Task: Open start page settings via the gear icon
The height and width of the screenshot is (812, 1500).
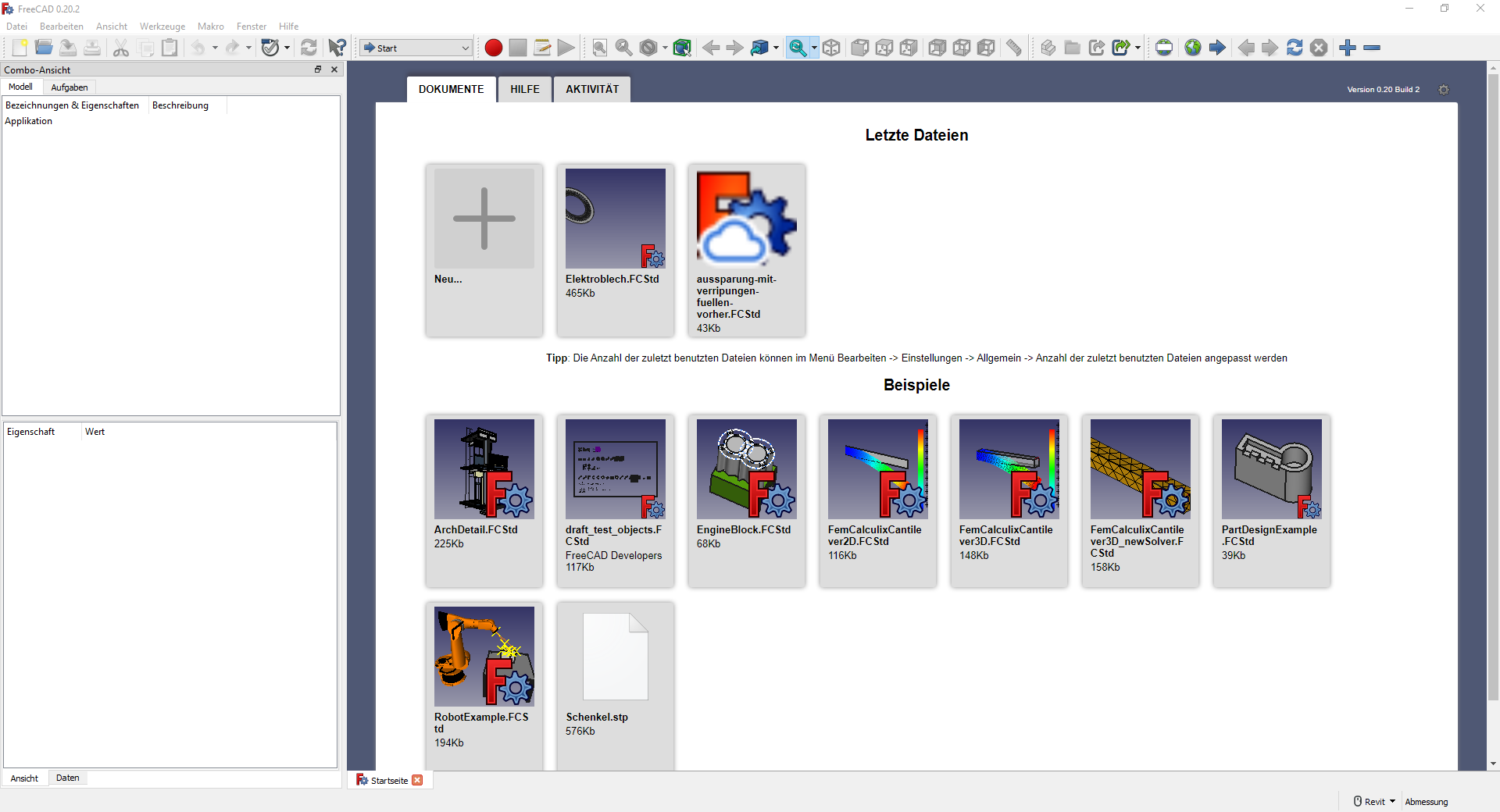Action: (1444, 90)
